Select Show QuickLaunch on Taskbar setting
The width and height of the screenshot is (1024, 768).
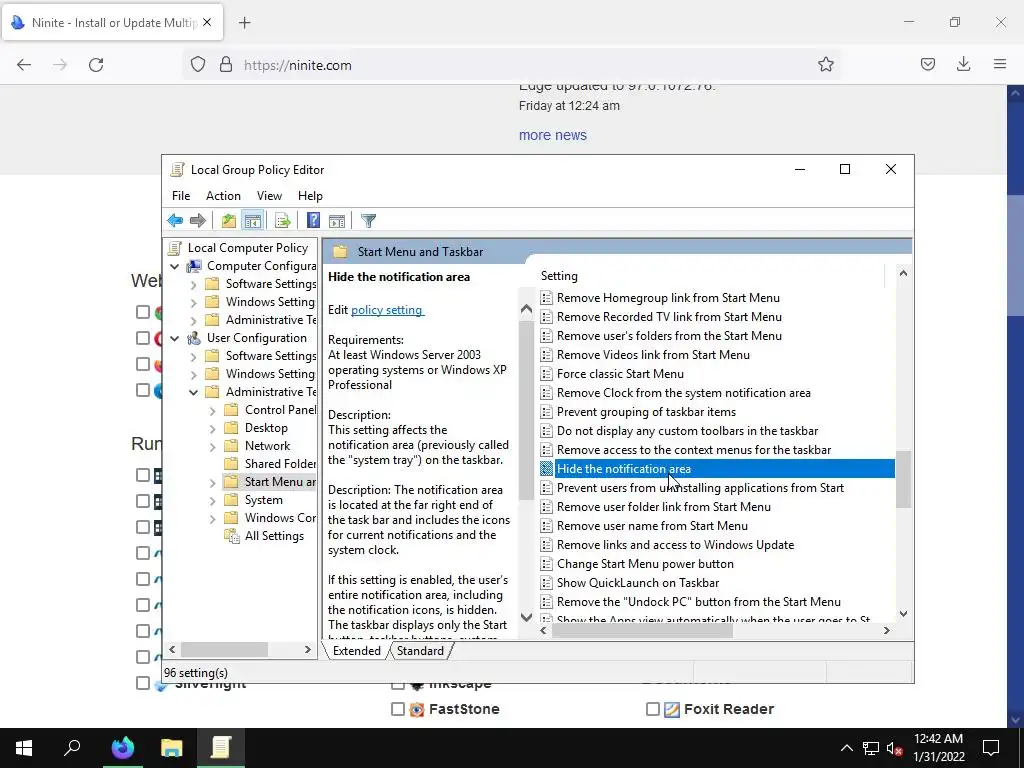638,583
